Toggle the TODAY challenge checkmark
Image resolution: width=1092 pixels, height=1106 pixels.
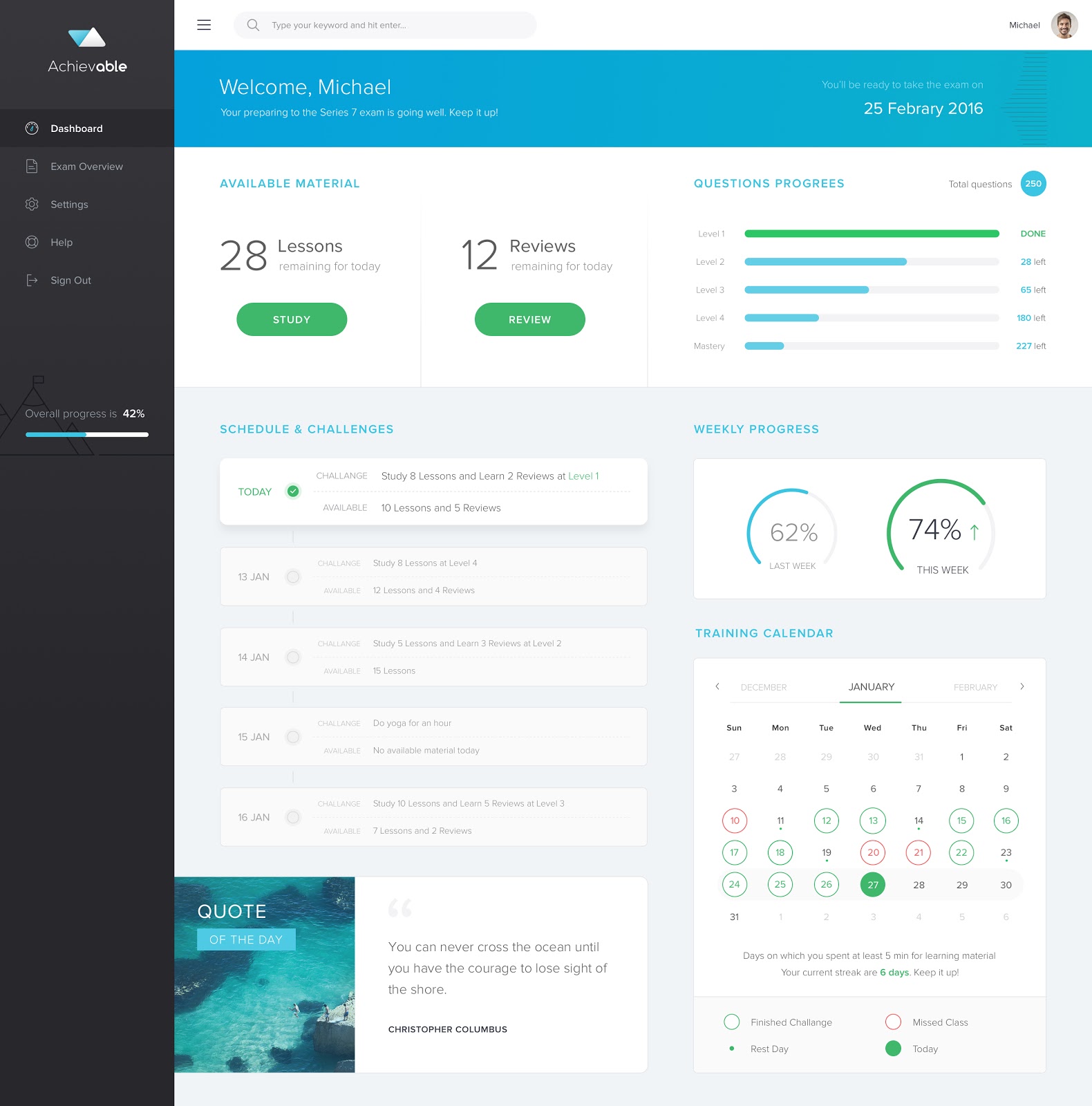point(293,491)
